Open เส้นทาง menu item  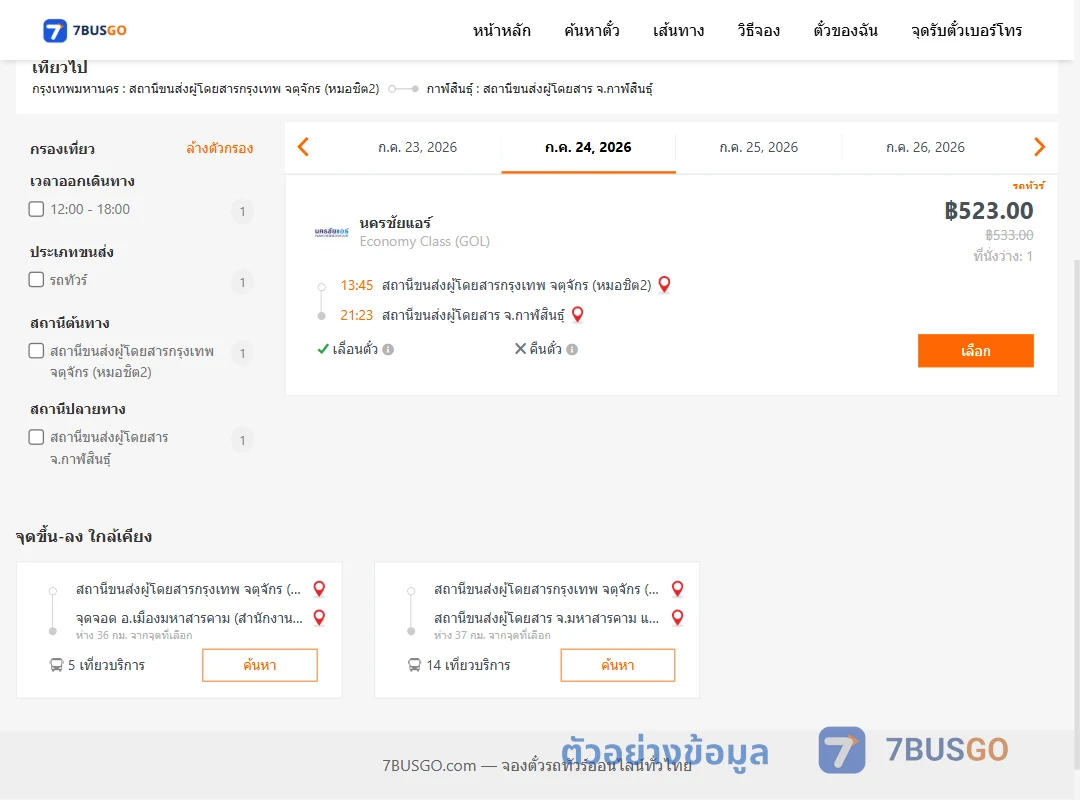pyautogui.click(x=678, y=30)
